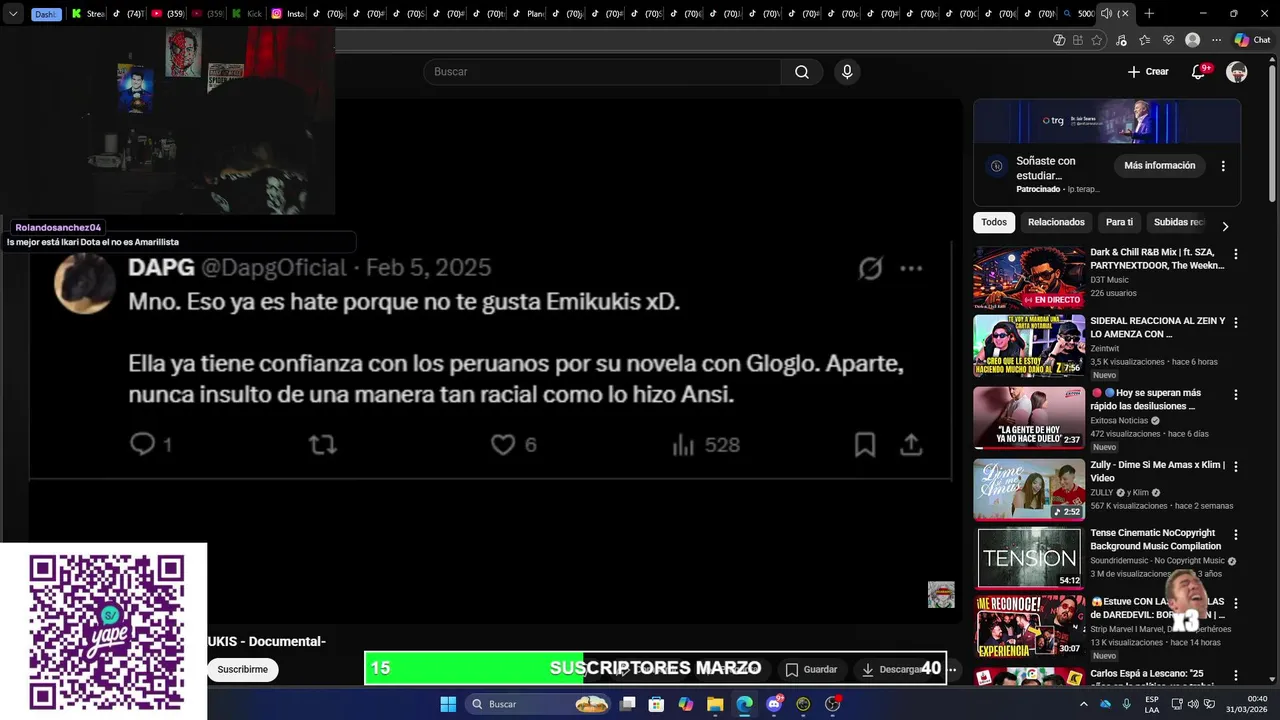1280x720 pixels.
Task: Open Dark & Chill R&B Mix video thumbnail
Action: [x=1029, y=278]
